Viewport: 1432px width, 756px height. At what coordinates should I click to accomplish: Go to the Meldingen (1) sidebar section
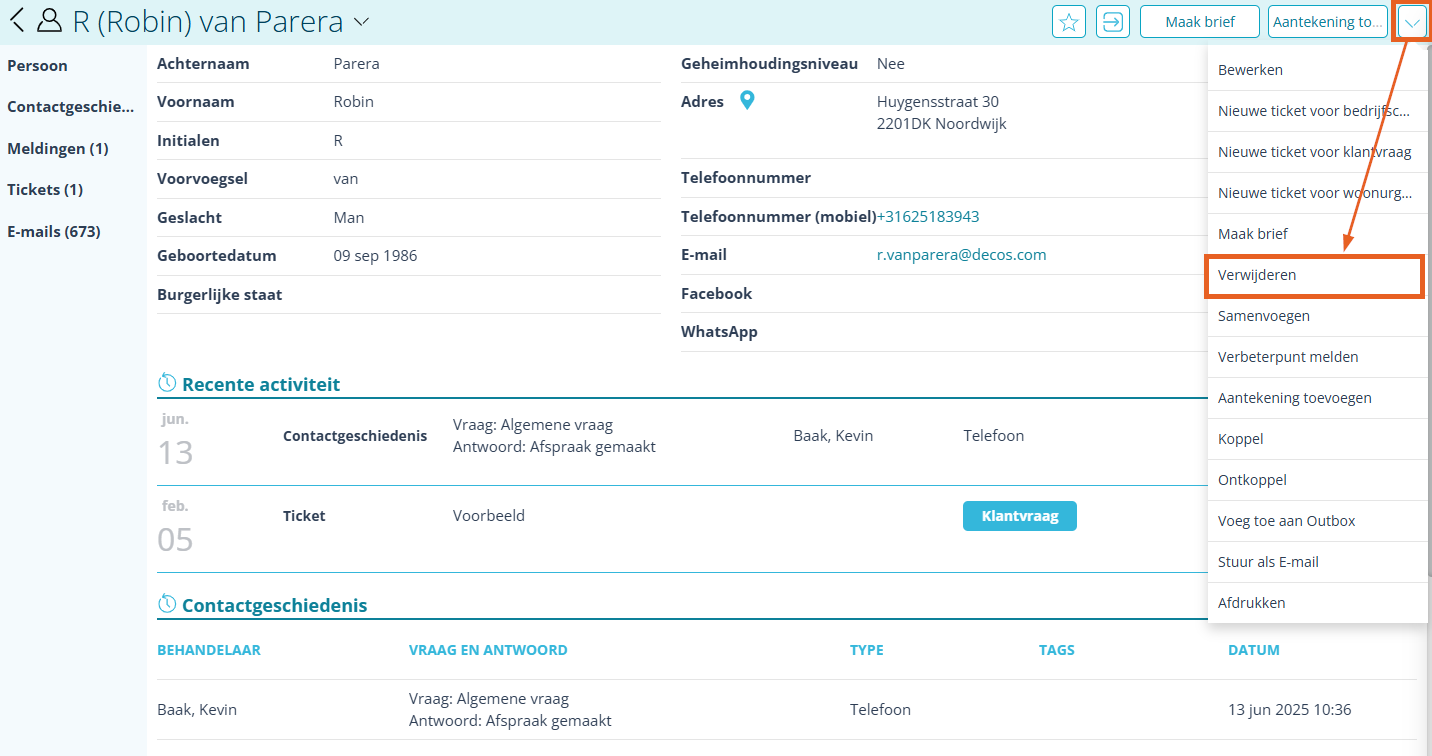[58, 149]
